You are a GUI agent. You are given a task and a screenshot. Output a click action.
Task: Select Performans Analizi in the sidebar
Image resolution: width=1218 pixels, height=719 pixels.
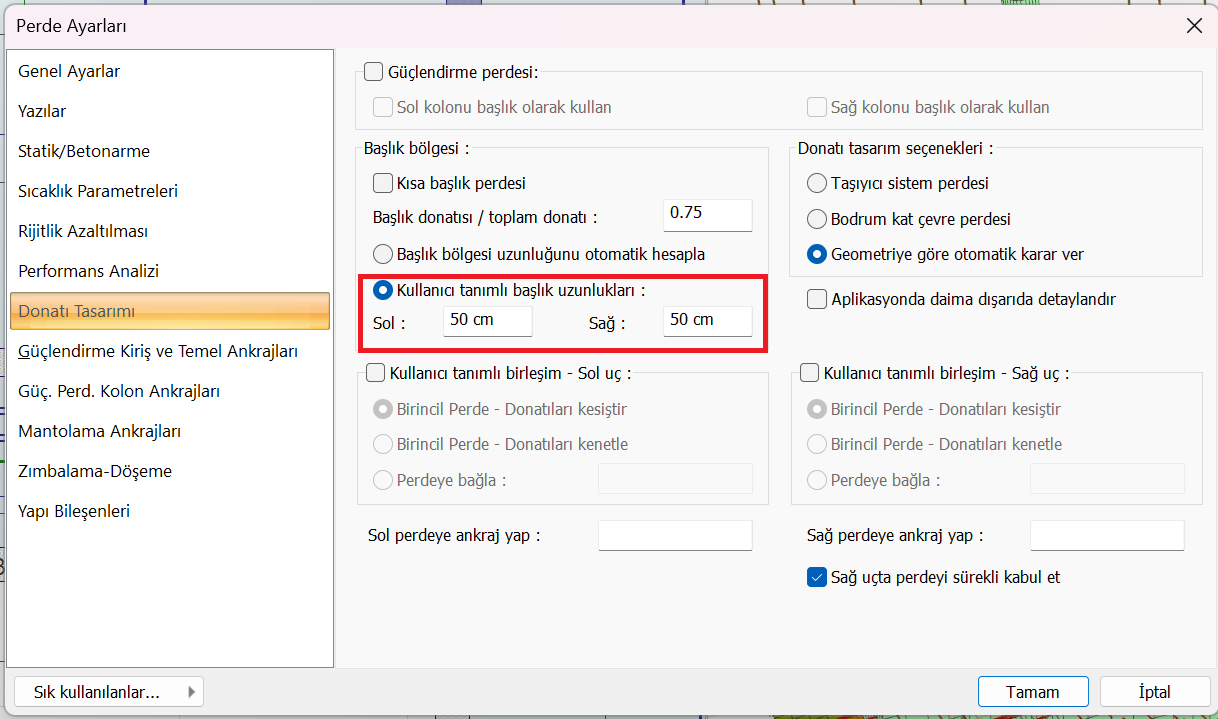click(88, 272)
